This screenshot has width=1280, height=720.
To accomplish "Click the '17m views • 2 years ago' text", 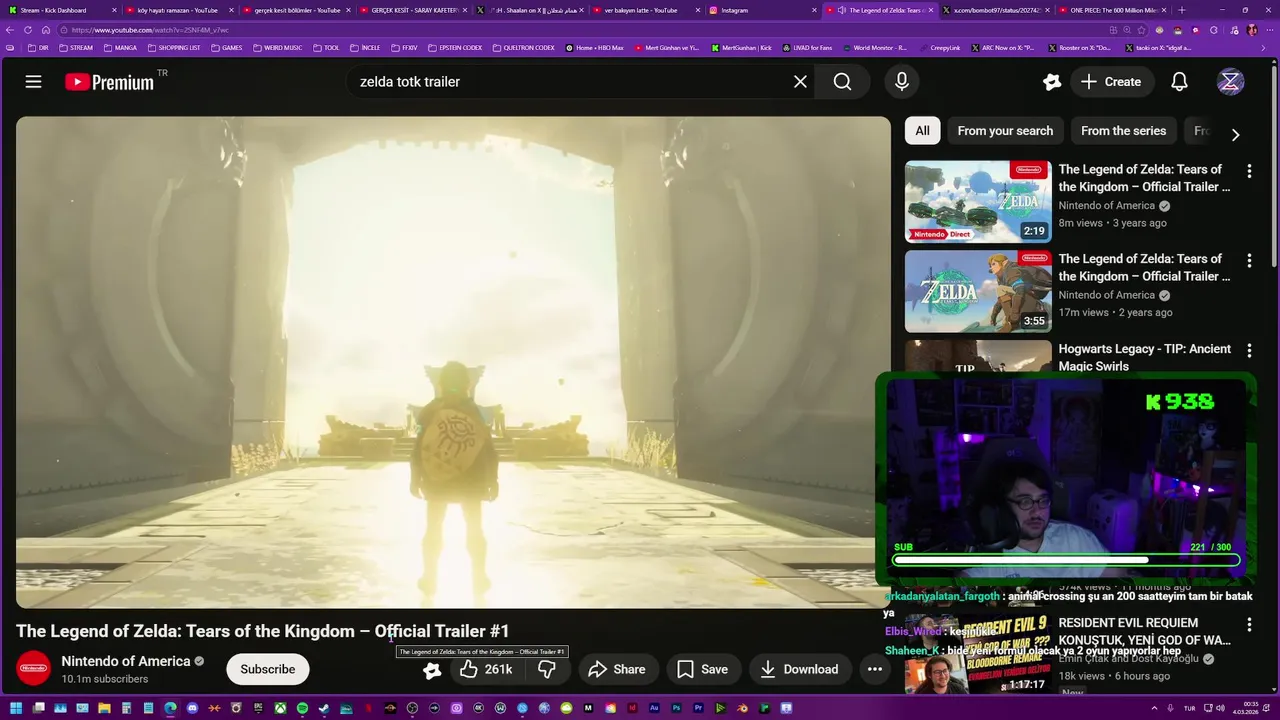I will (x=1116, y=312).
